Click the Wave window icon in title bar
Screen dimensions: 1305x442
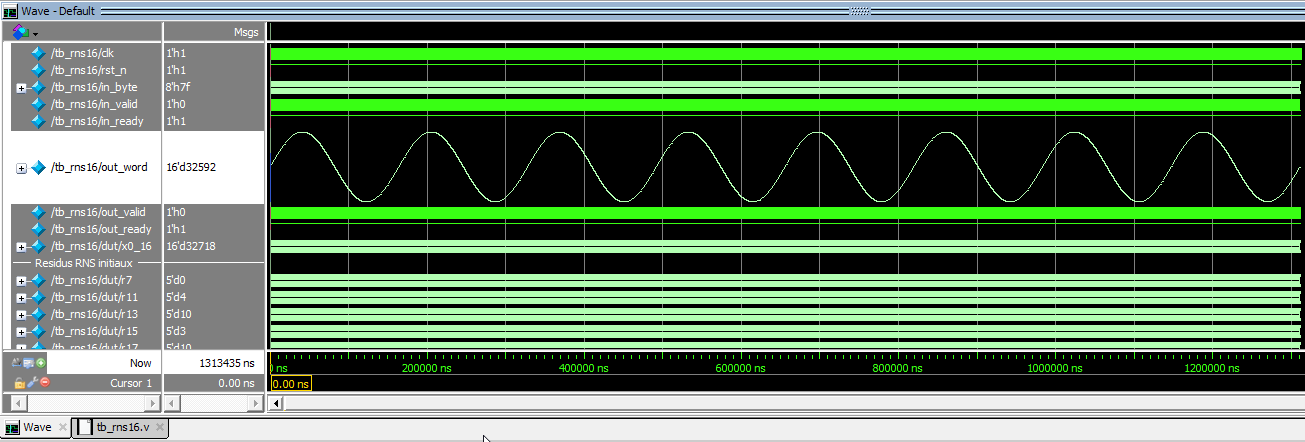click(x=10, y=10)
